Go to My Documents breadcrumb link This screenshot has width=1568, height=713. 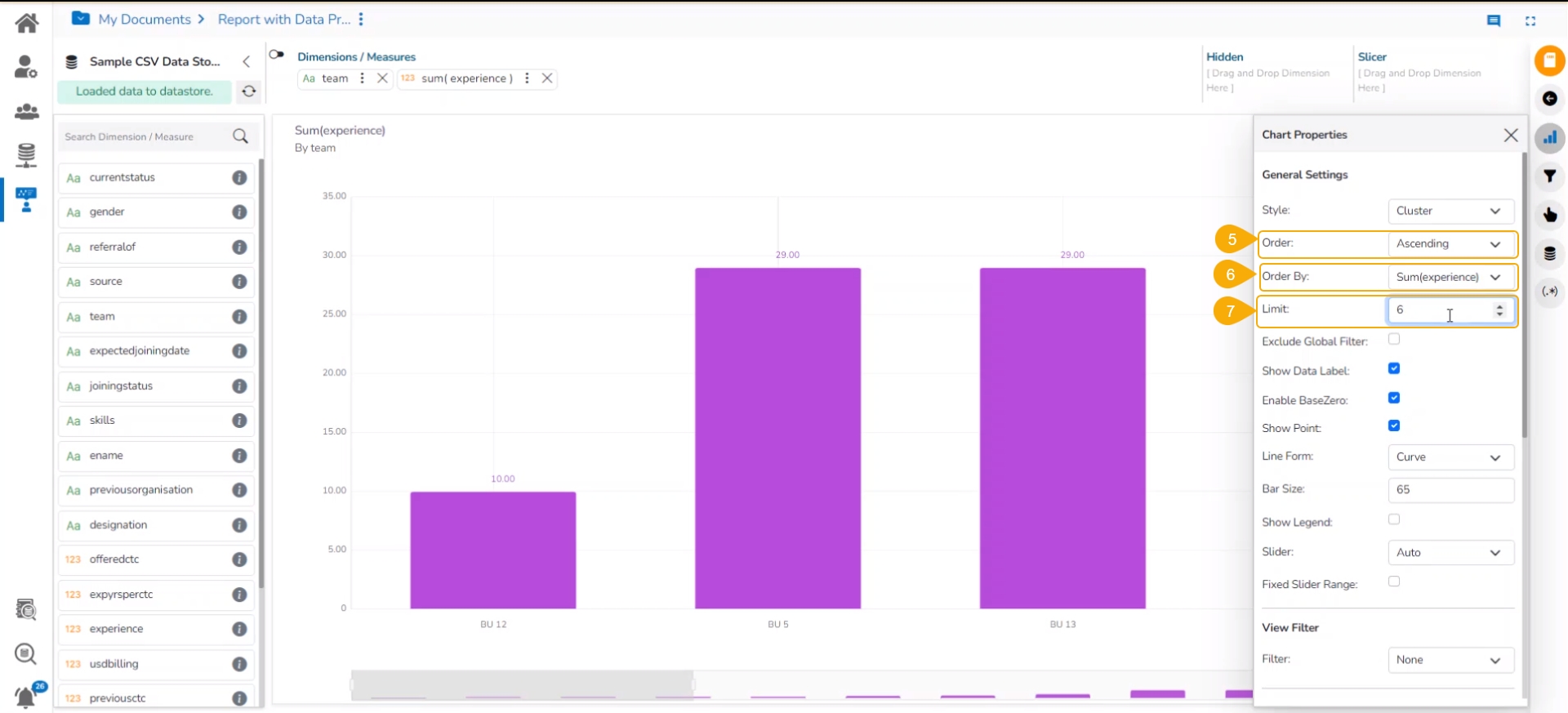point(145,19)
